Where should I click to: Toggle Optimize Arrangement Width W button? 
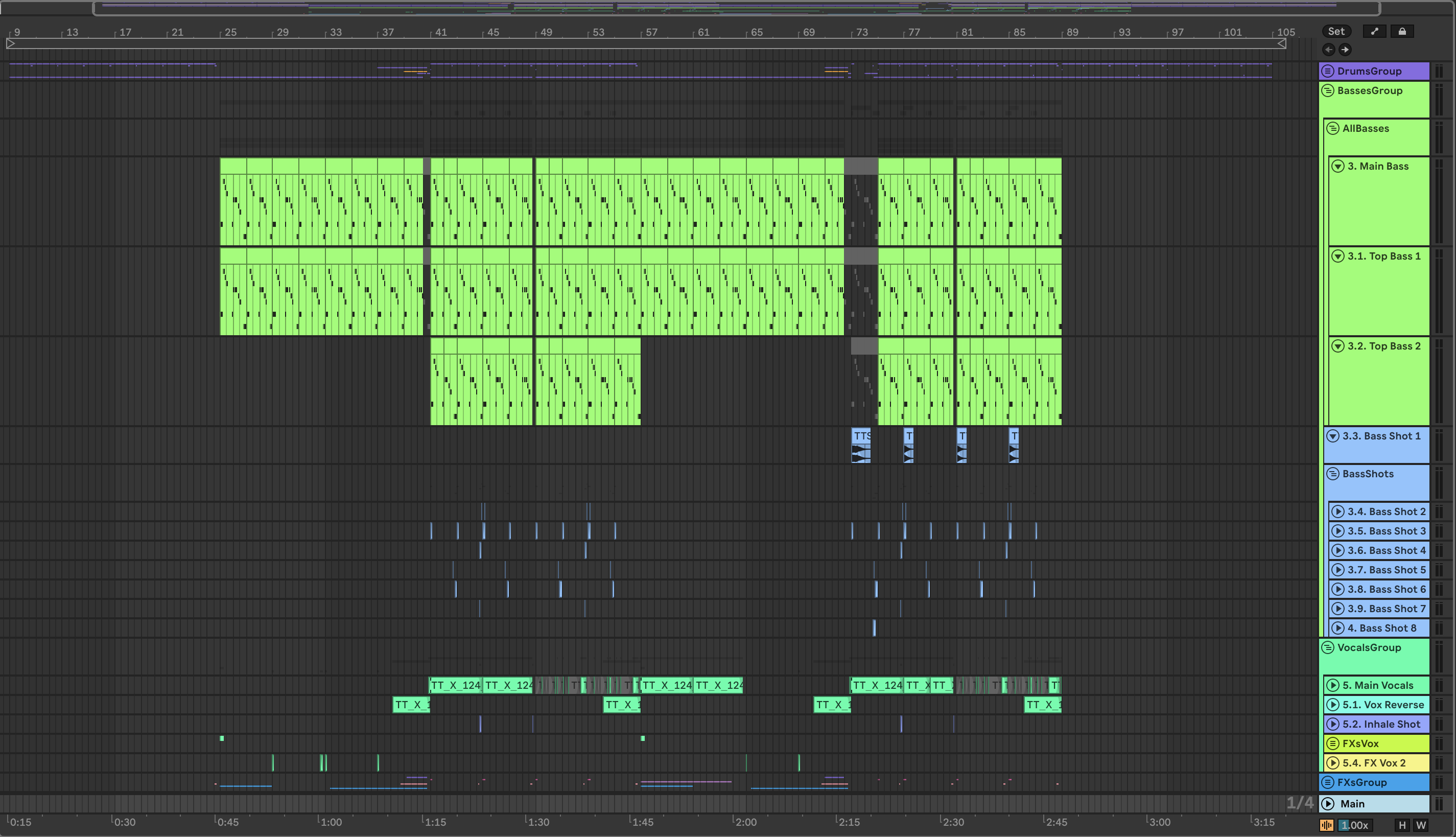(x=1421, y=826)
